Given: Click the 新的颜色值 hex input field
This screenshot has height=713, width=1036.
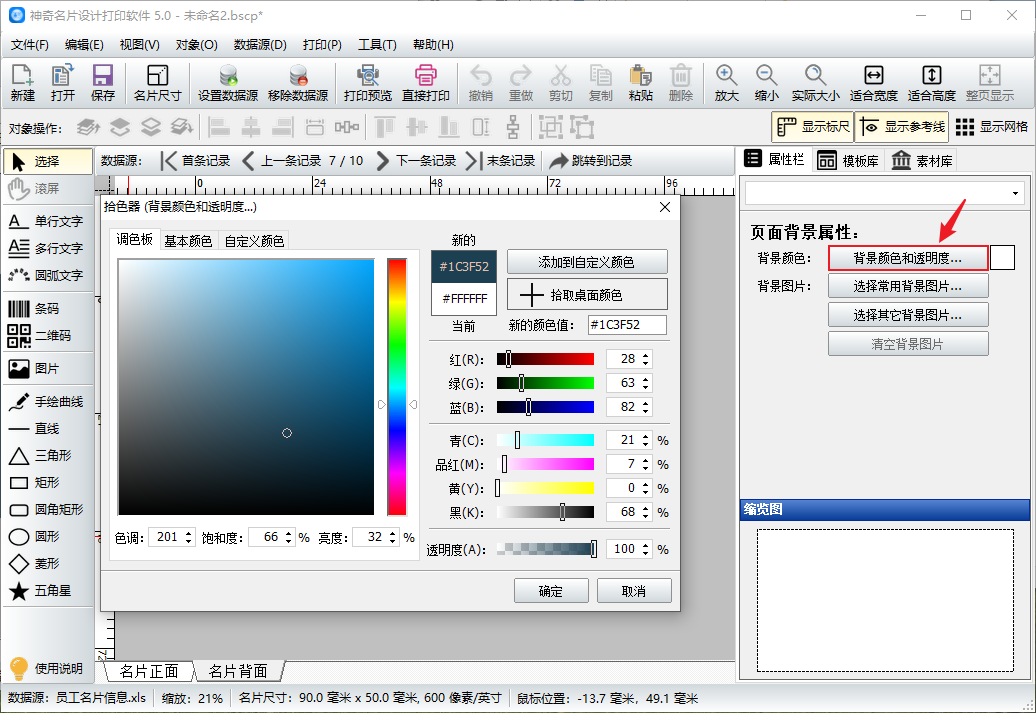Looking at the screenshot, I should pyautogui.click(x=627, y=325).
